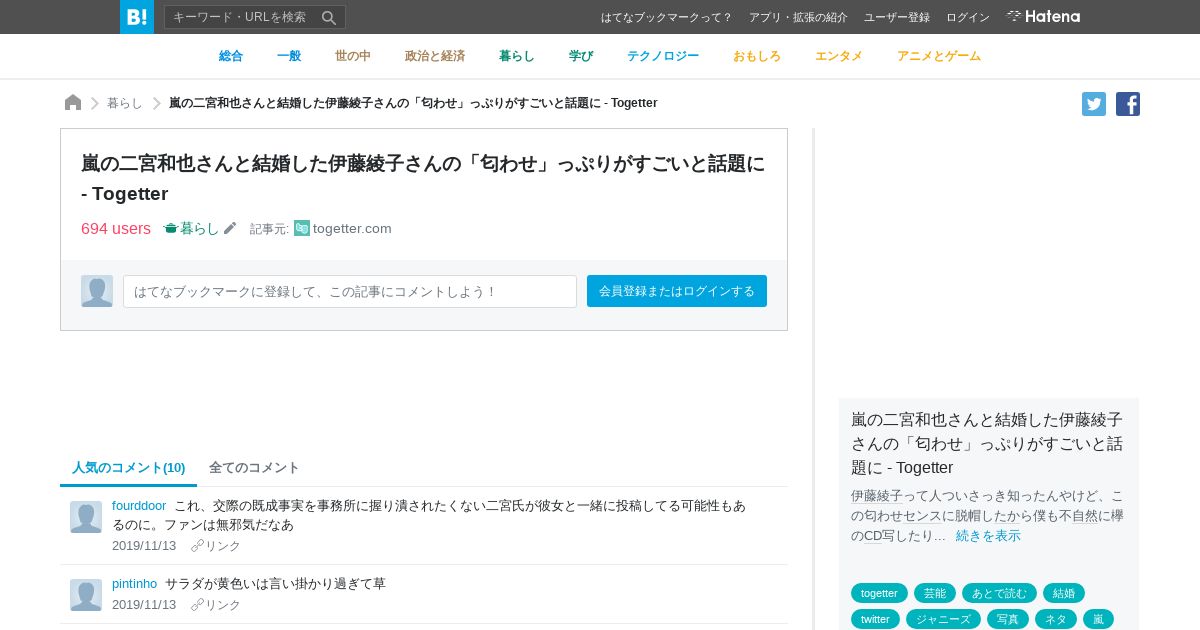Click the 694 users count

pos(116,228)
